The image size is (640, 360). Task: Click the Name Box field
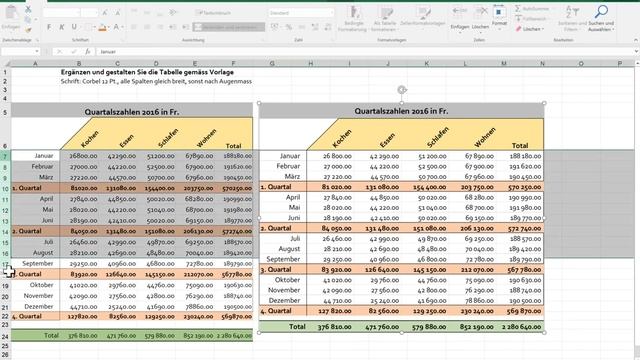point(18,52)
